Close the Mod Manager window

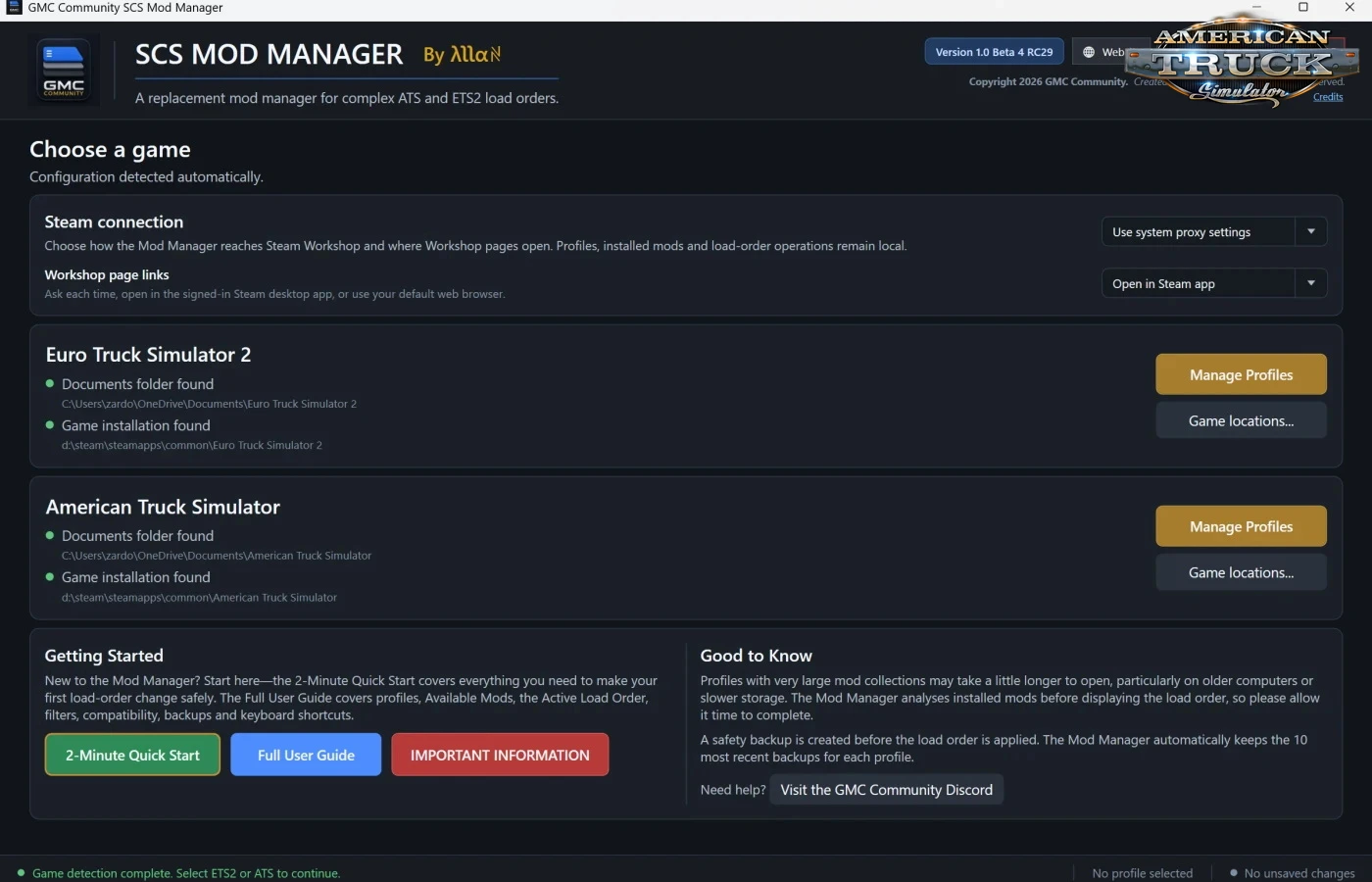pos(1349,8)
